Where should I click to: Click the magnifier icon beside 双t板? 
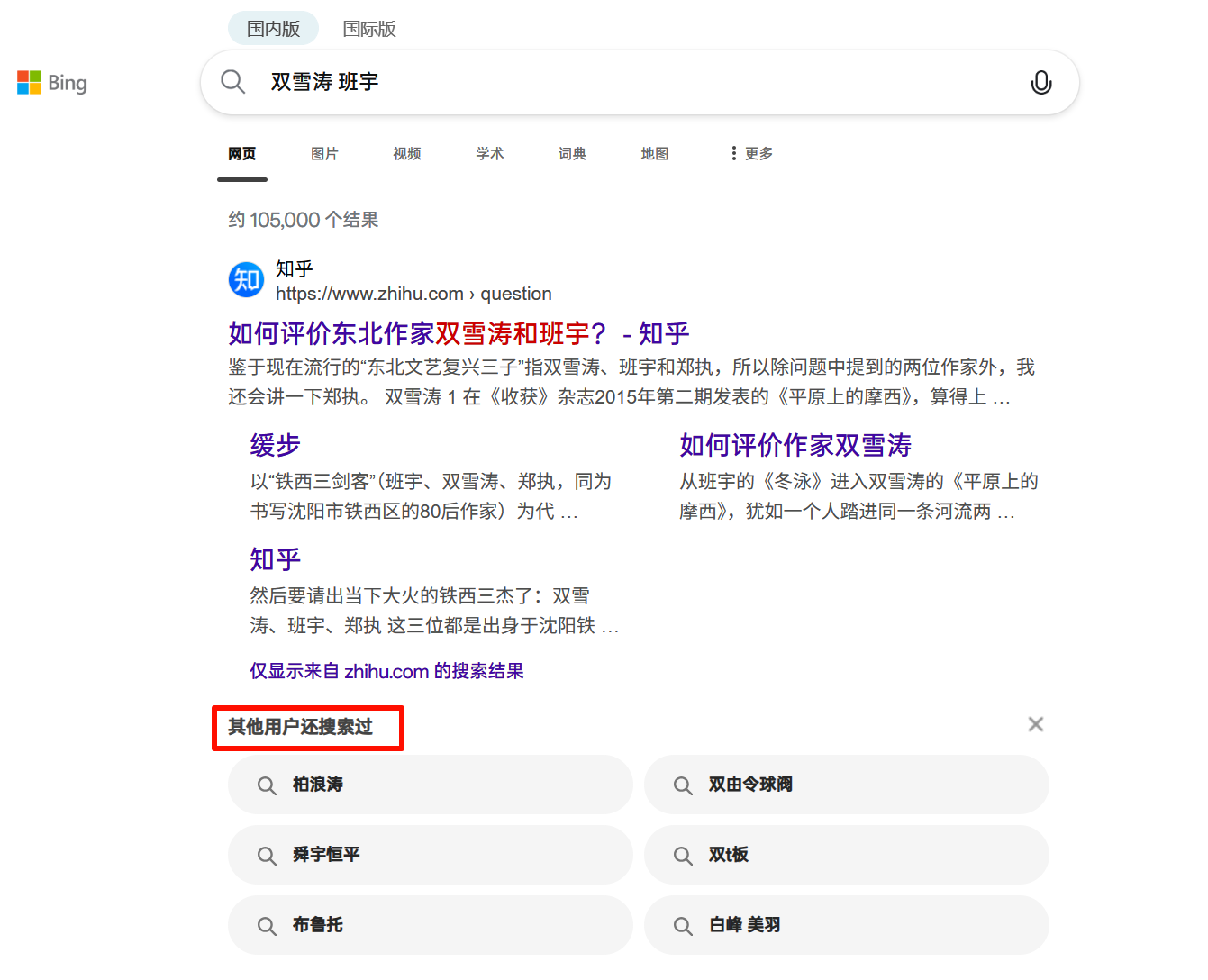click(x=683, y=856)
